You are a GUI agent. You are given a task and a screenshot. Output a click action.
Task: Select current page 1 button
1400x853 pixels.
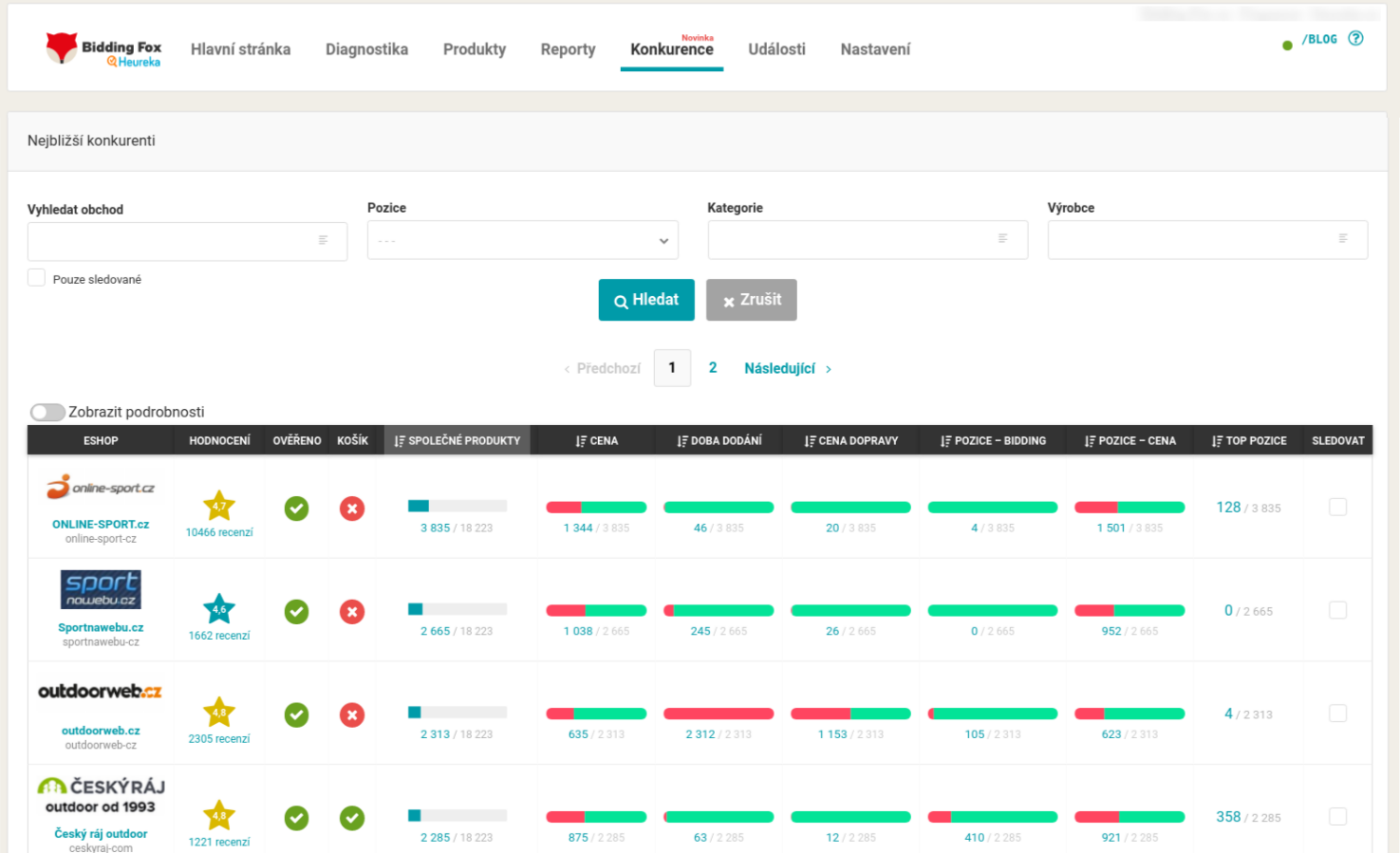click(x=672, y=368)
